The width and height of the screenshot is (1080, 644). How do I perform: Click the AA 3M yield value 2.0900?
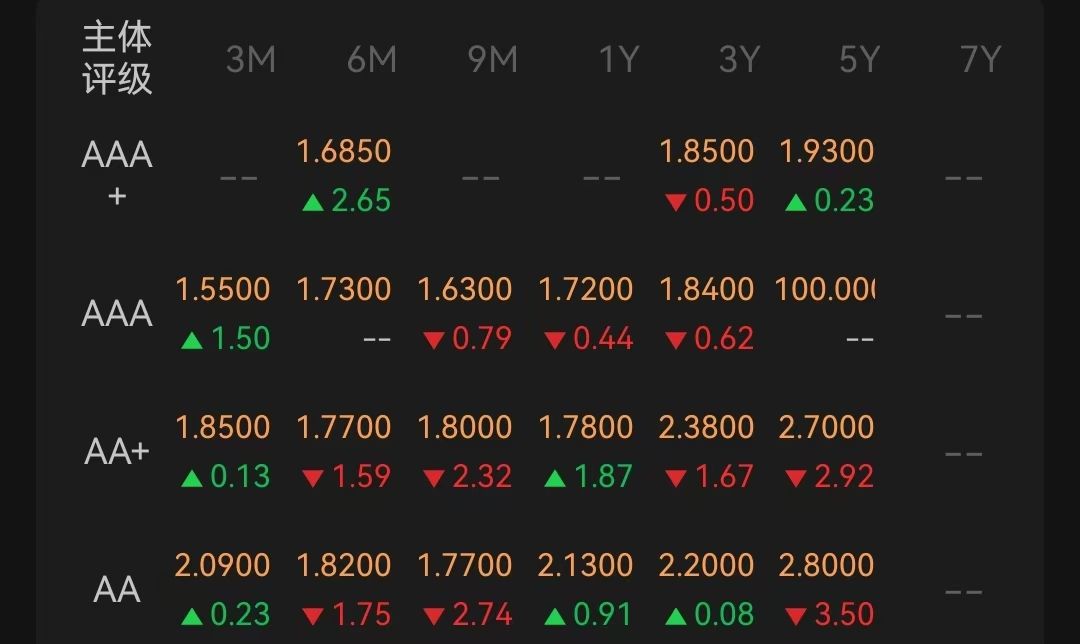tap(222, 565)
